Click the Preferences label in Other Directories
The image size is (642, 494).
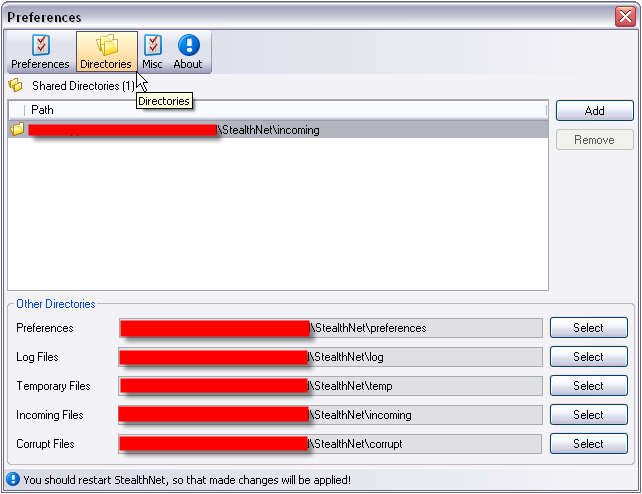[x=45, y=328]
